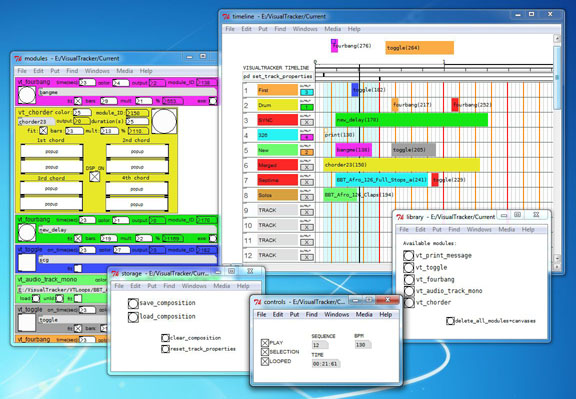Open the 2nd chord upper popup

137,151
